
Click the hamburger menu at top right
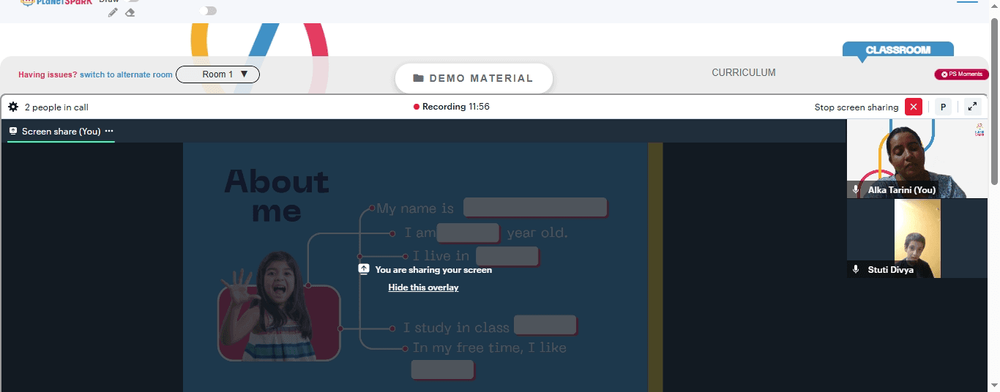(967, 2)
